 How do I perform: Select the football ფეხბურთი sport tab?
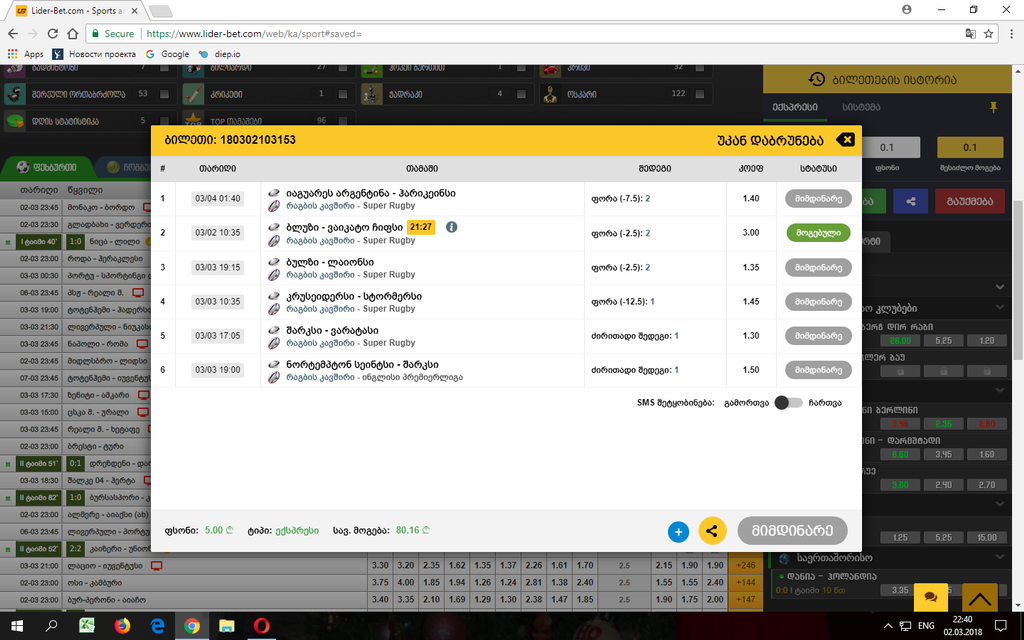pos(47,167)
